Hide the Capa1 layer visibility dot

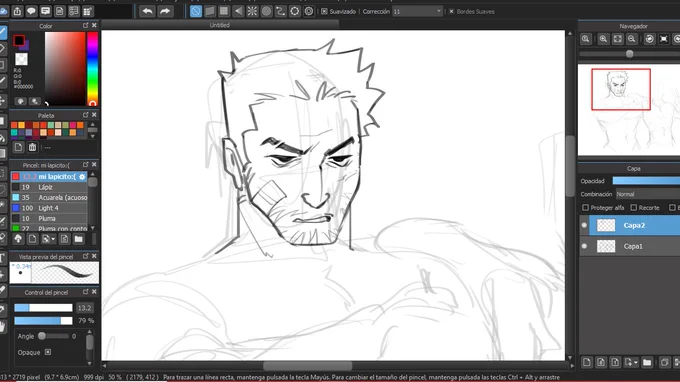point(584,246)
